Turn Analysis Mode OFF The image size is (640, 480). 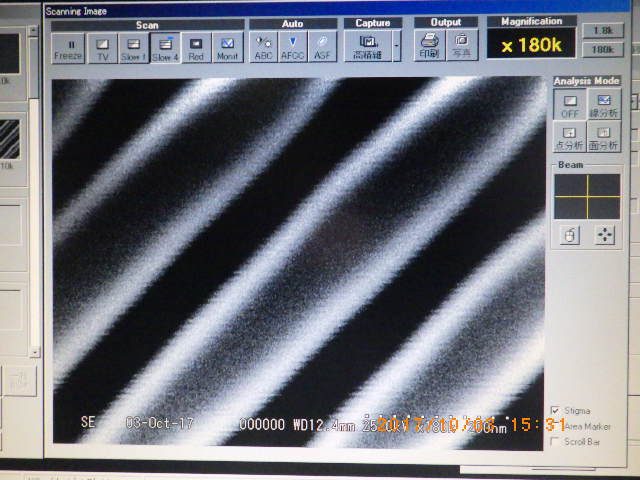pyautogui.click(x=570, y=105)
